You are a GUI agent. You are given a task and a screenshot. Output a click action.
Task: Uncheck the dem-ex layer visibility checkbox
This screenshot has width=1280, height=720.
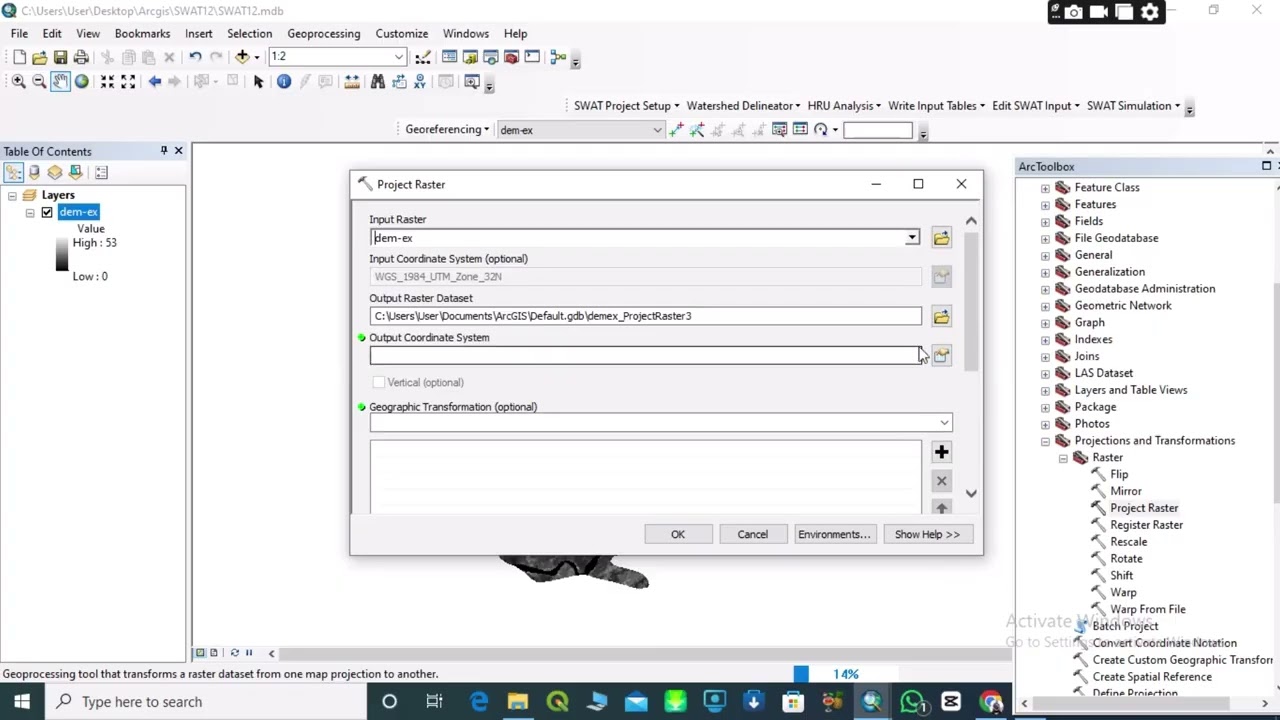[x=47, y=212]
